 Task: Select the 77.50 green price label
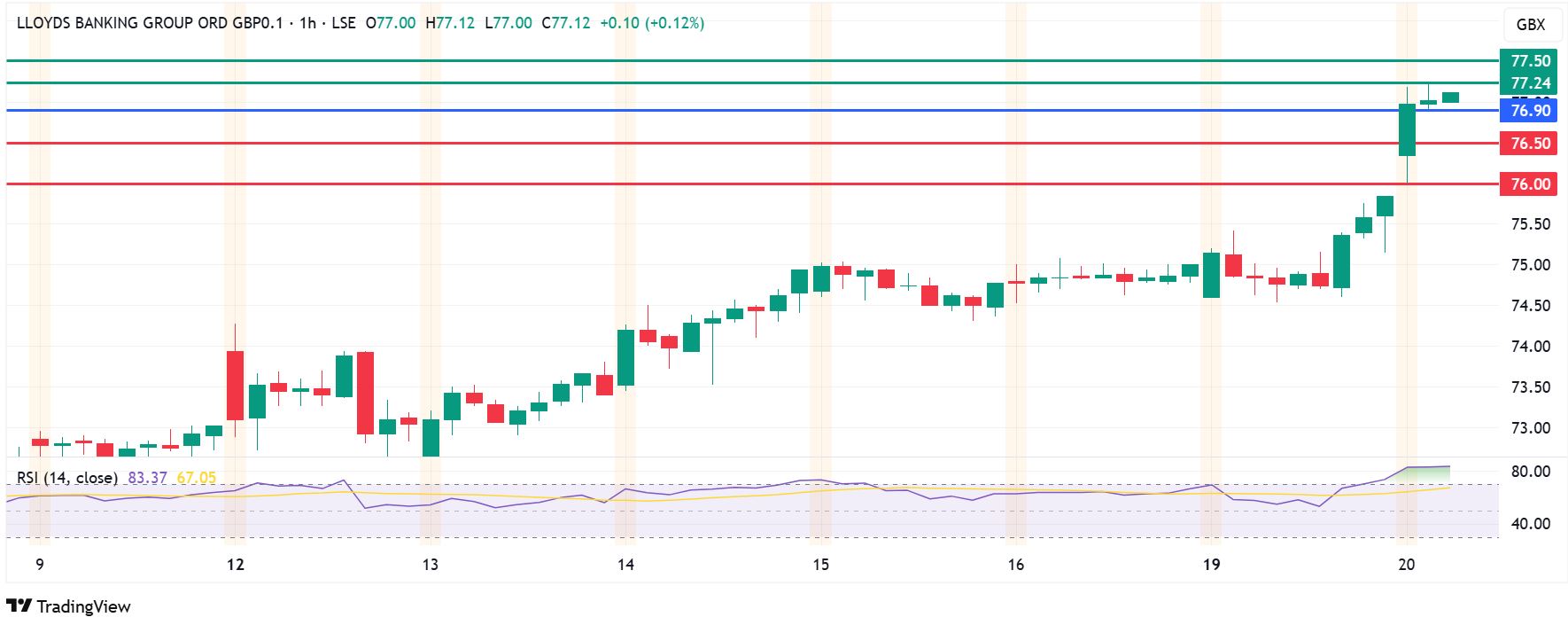coord(1530,61)
